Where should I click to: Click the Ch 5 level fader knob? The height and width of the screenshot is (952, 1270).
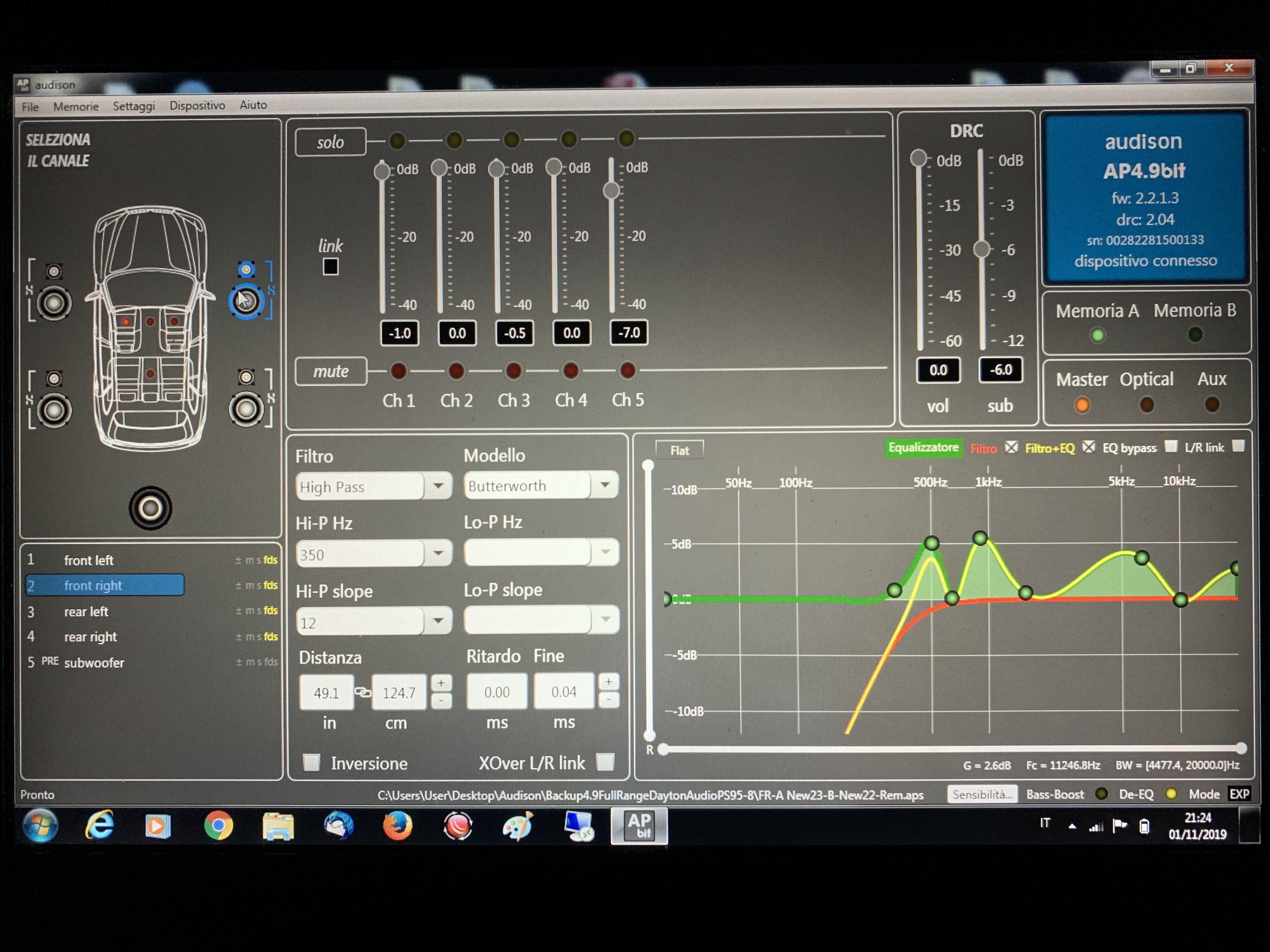(611, 190)
